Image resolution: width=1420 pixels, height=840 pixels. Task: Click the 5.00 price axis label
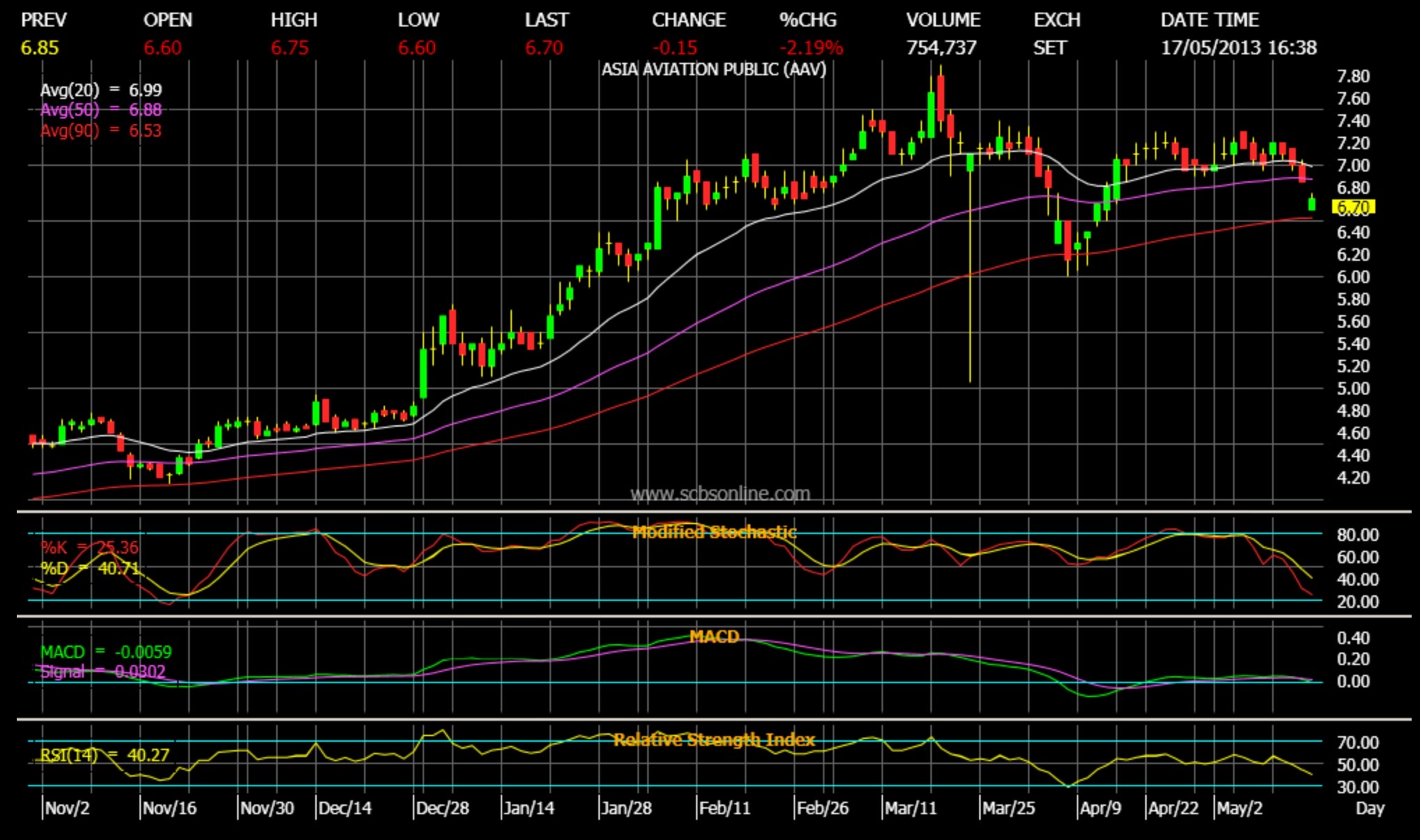[x=1353, y=388]
